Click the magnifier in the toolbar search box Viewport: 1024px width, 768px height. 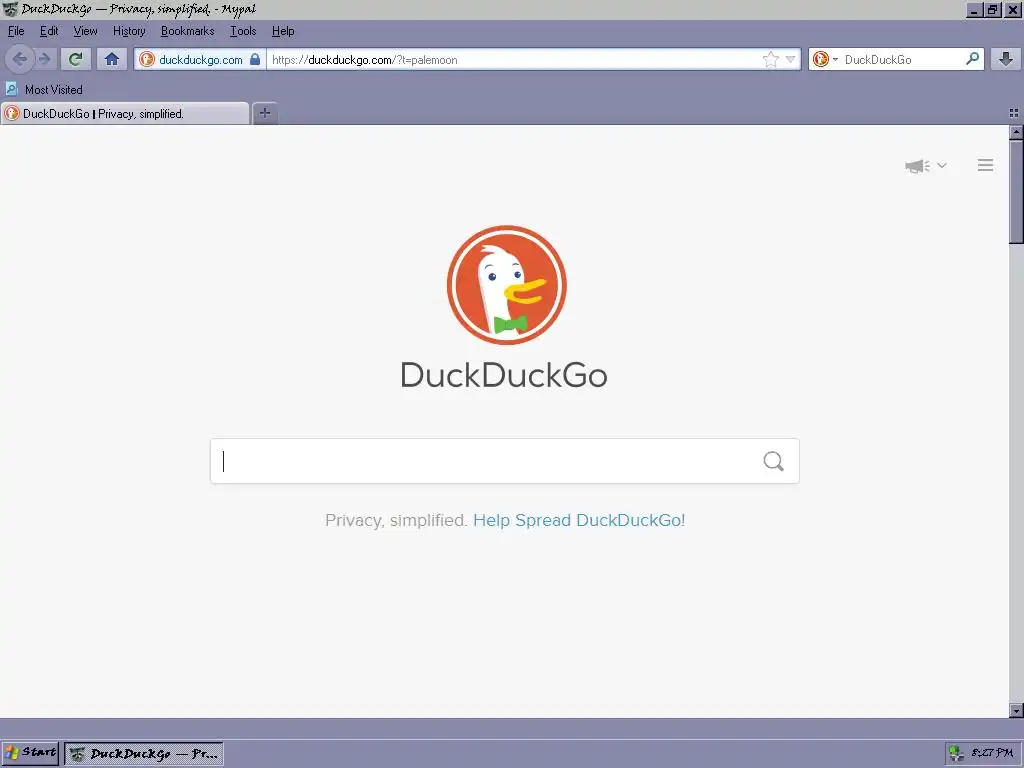(972, 59)
